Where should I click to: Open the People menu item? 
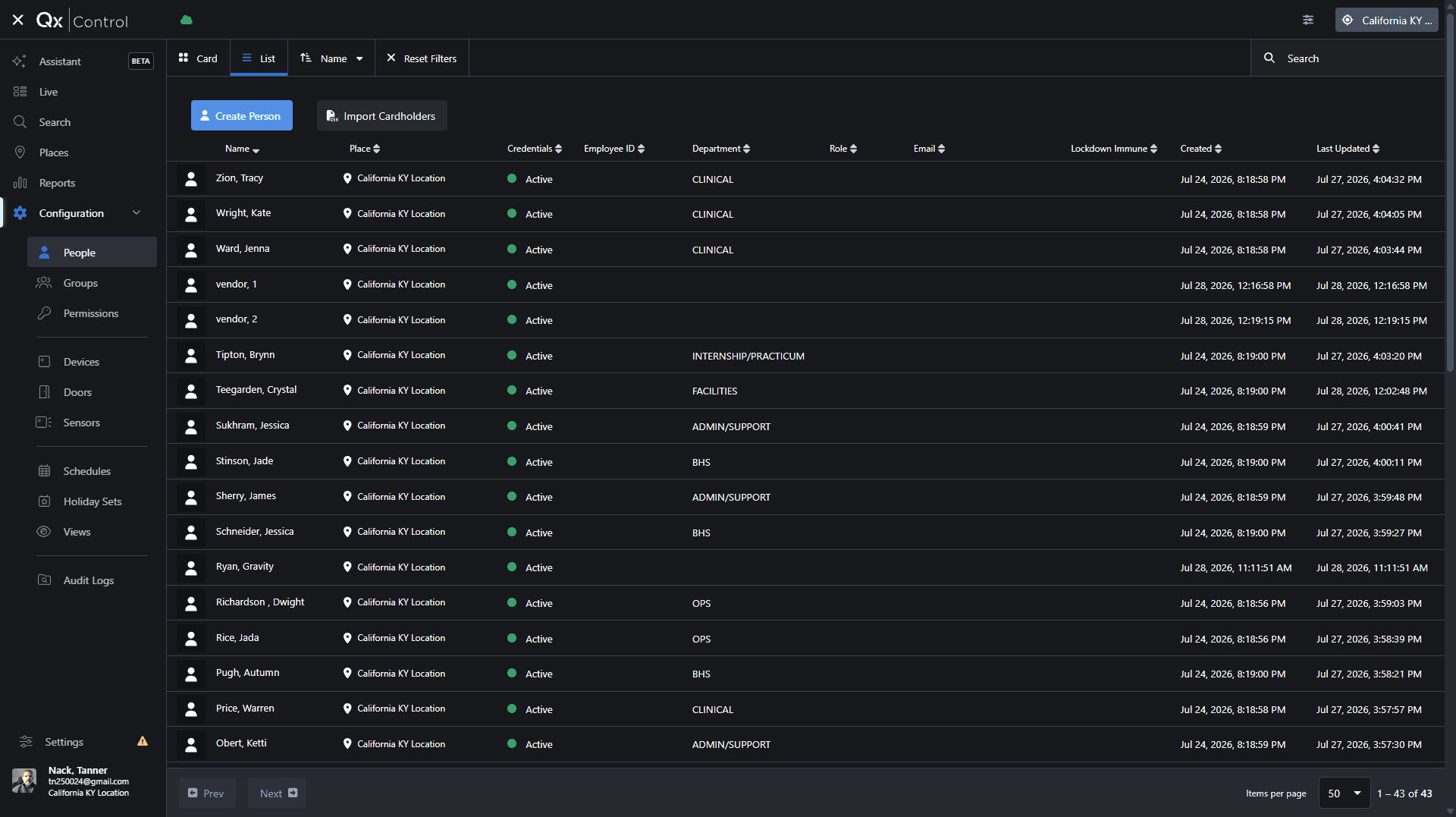tap(92, 253)
